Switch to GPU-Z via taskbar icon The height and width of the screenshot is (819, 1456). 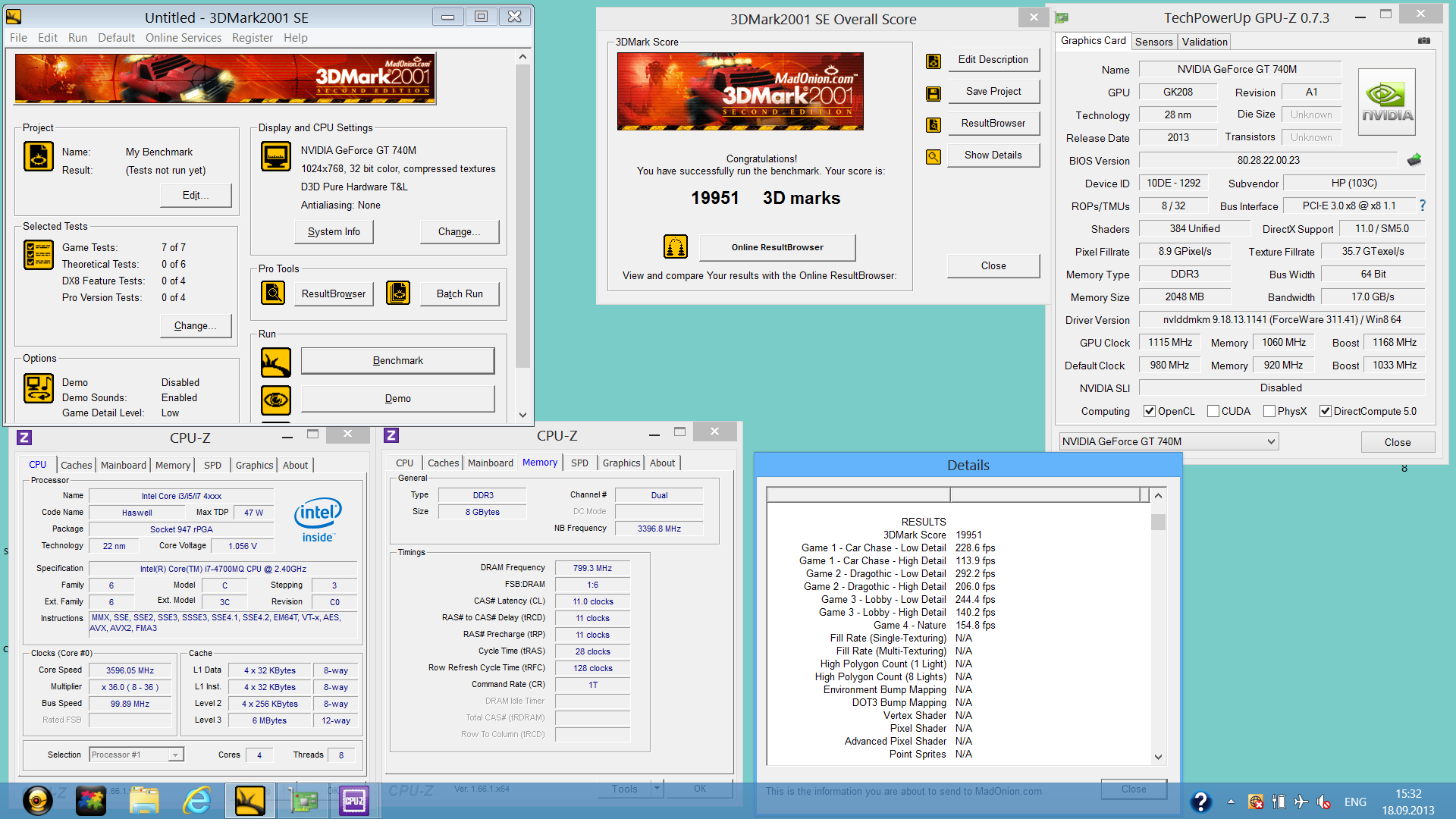point(303,801)
